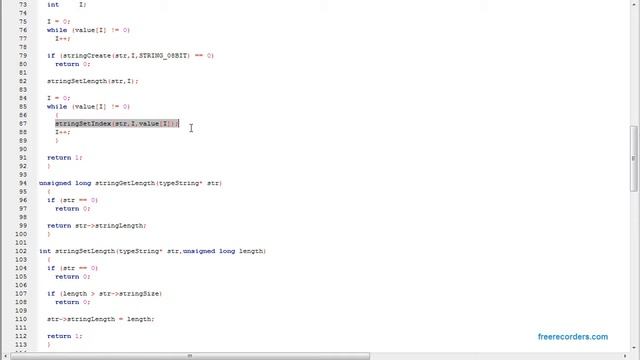Click the 'int stringSetLength' function declaration line

tap(153, 251)
